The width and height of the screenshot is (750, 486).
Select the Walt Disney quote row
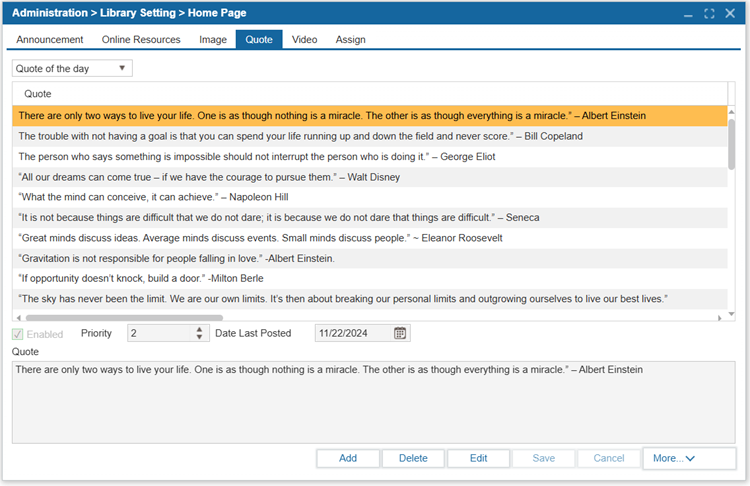click(x=370, y=177)
